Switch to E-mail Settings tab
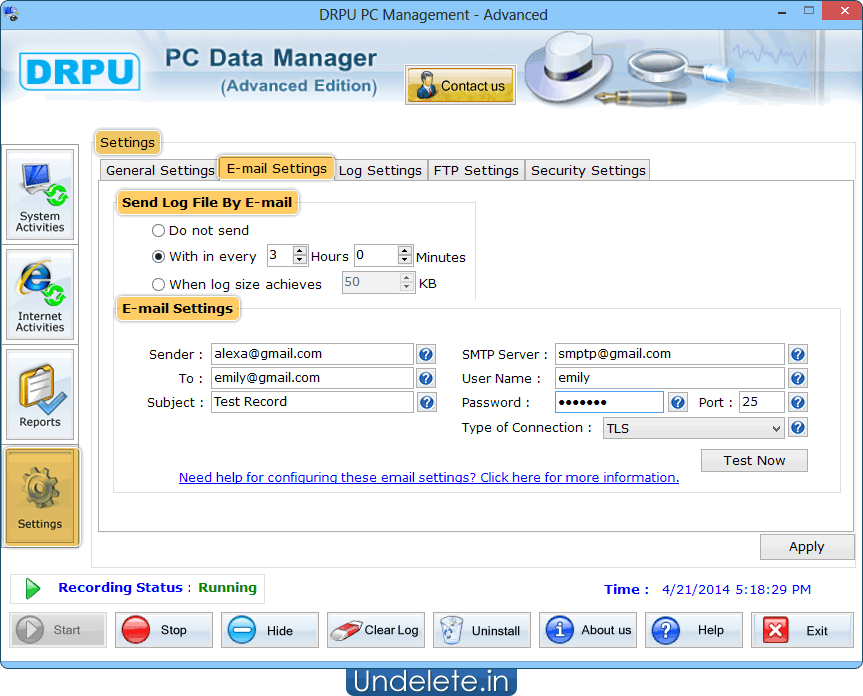This screenshot has width=863, height=696. click(x=276, y=168)
